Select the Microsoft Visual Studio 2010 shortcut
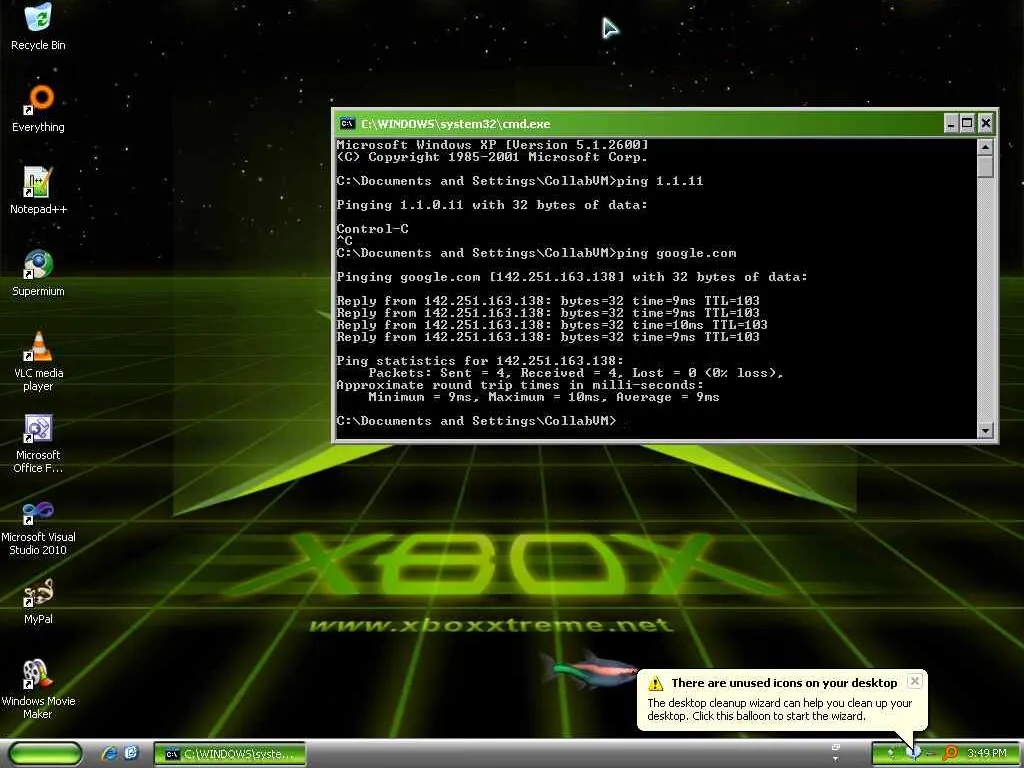The width and height of the screenshot is (1024, 768). (x=38, y=526)
